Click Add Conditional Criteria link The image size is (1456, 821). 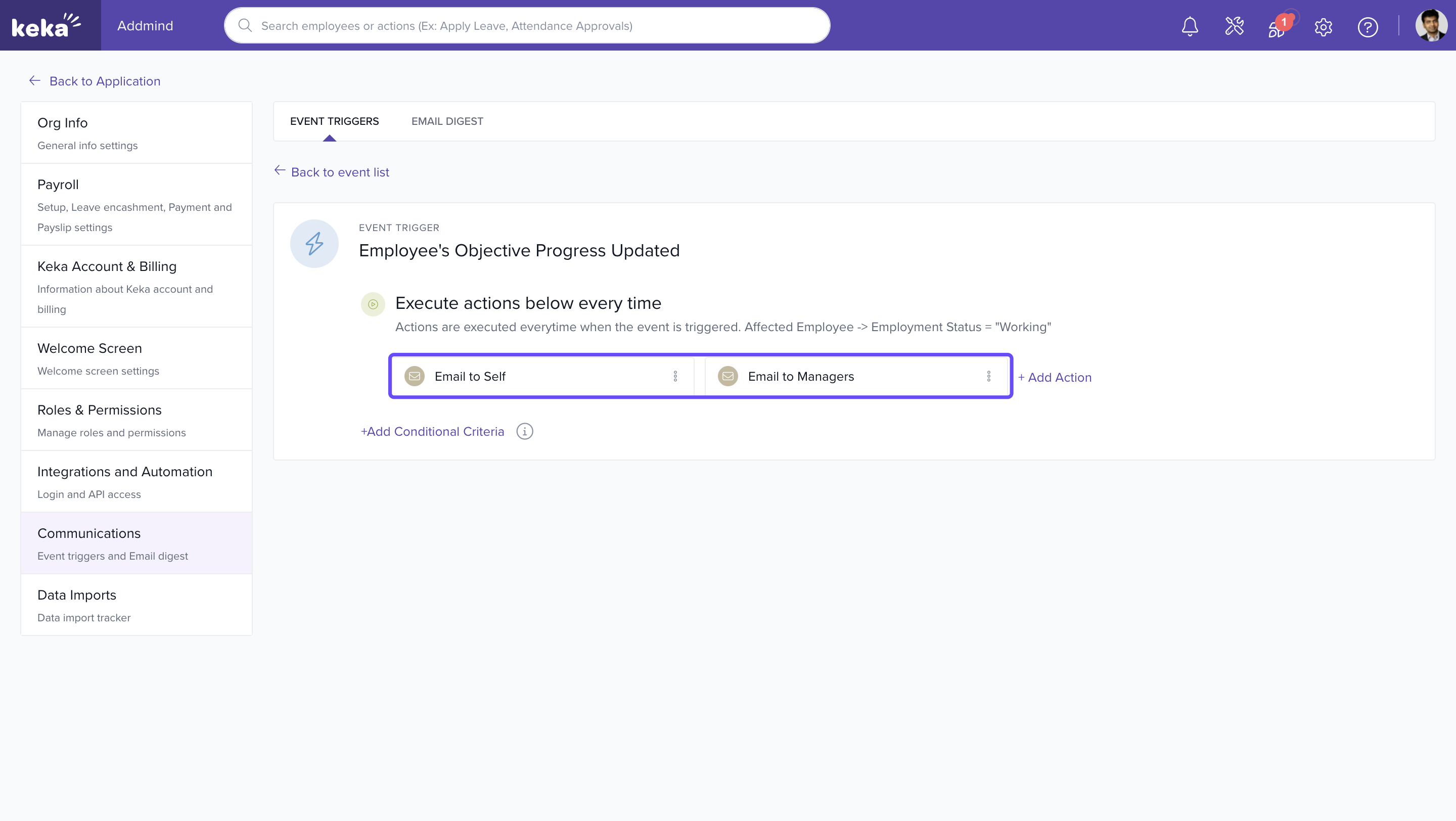432,432
